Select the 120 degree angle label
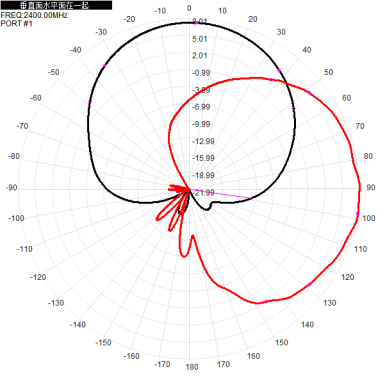The height and width of the screenshot is (378, 378). [347, 277]
